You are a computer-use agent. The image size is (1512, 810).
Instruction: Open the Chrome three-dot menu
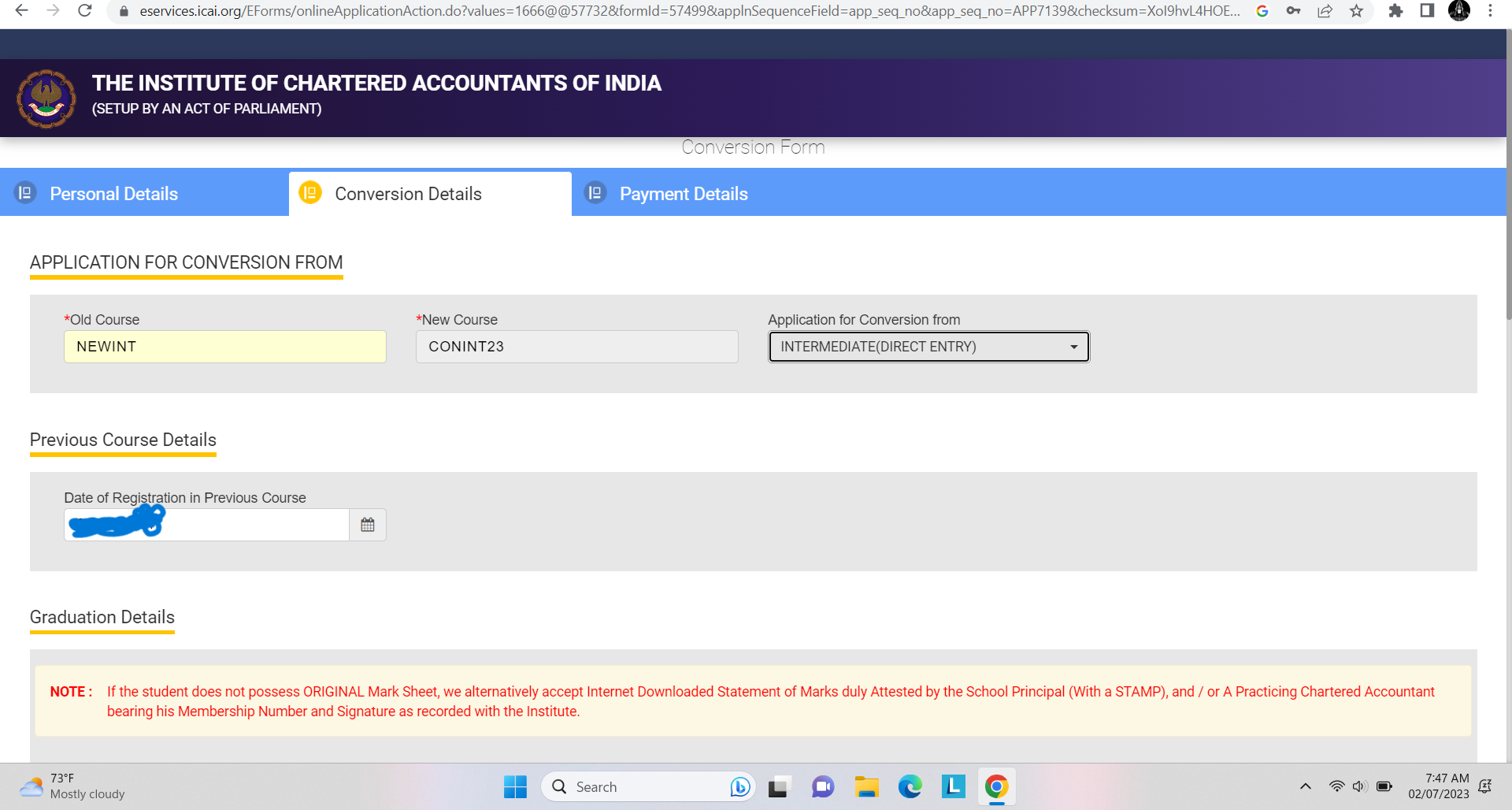click(1490, 11)
